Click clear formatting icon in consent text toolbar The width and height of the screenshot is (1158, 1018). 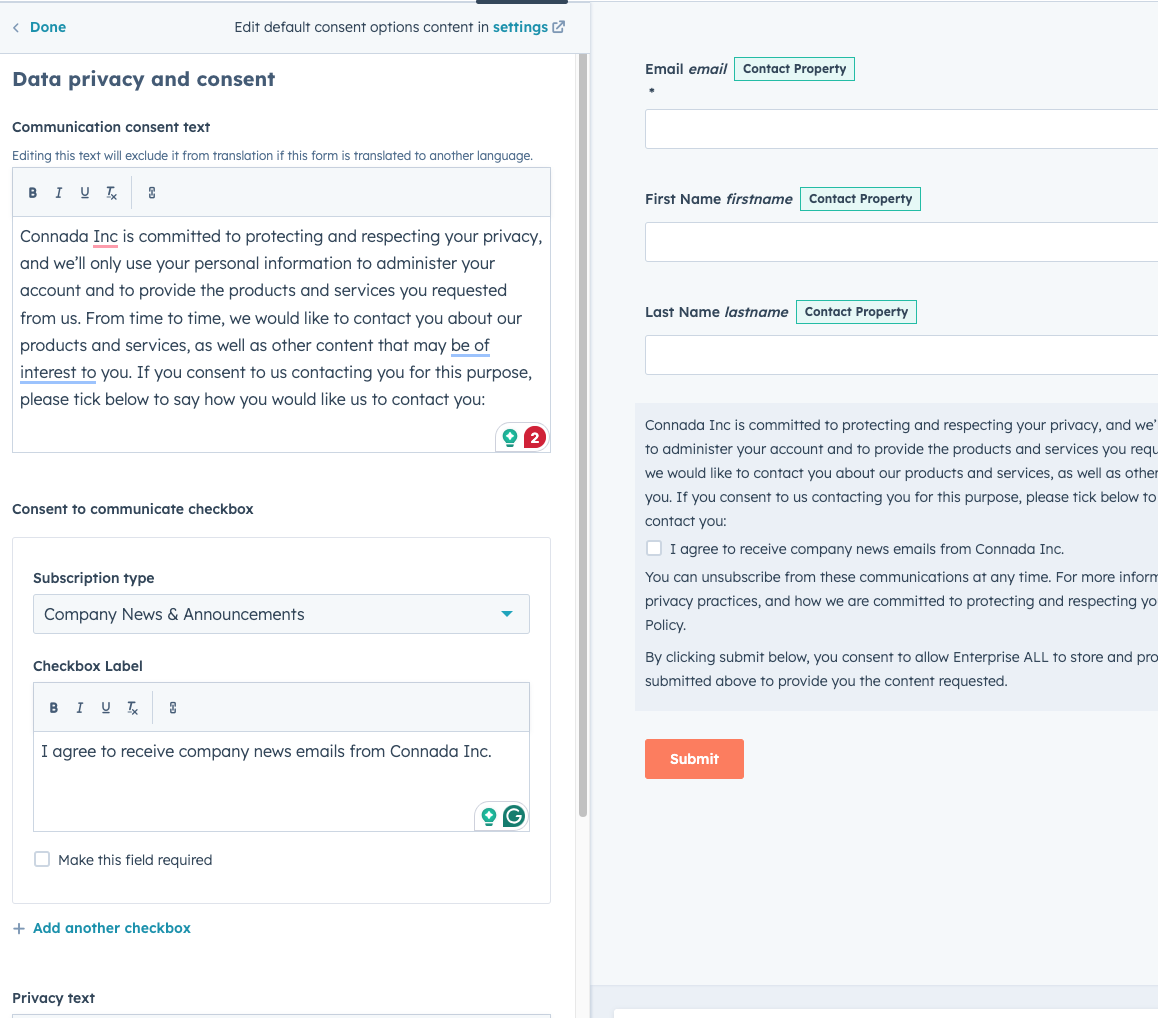(x=111, y=193)
